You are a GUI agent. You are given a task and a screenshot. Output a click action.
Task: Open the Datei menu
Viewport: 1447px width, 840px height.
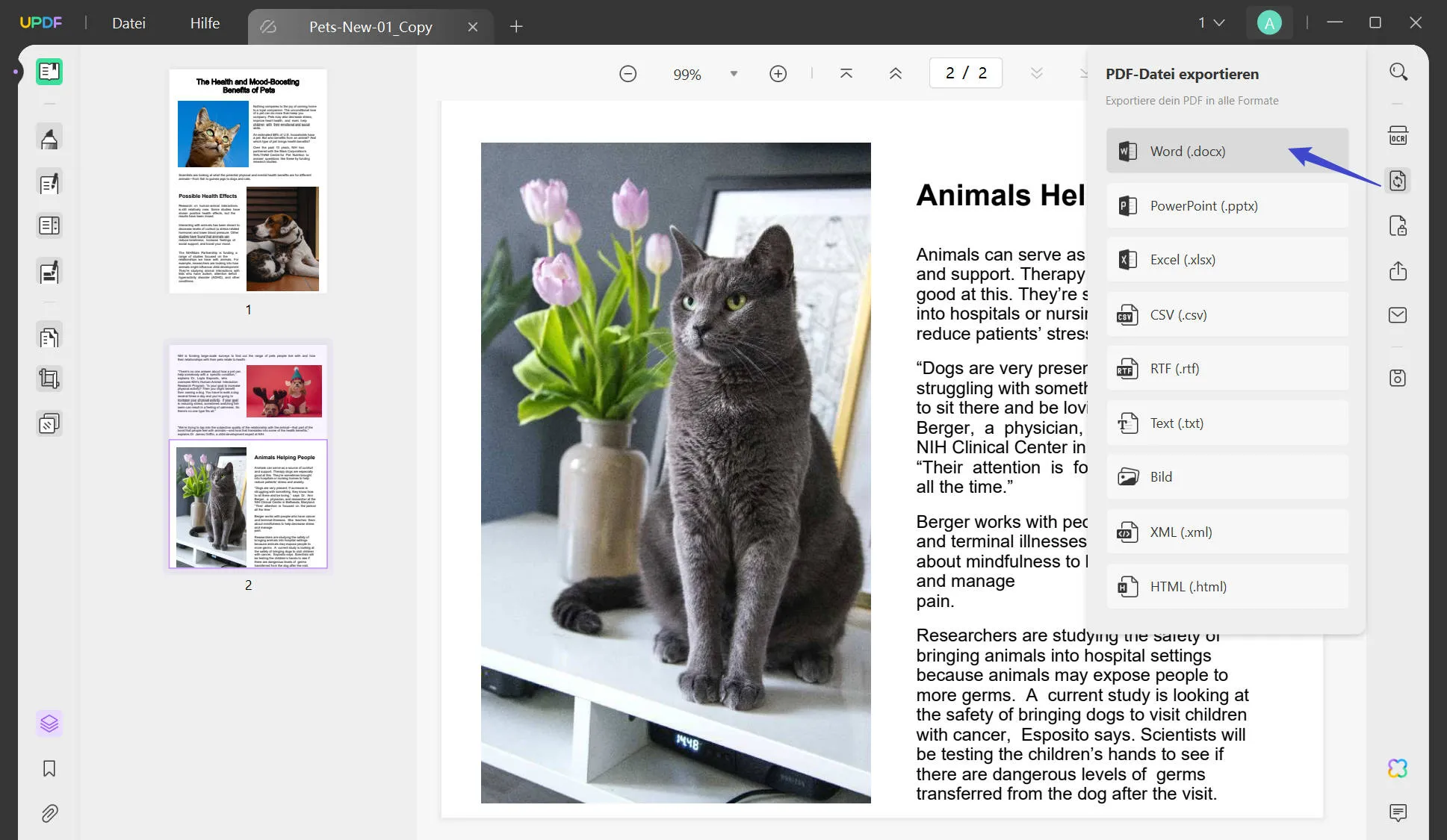point(128,22)
